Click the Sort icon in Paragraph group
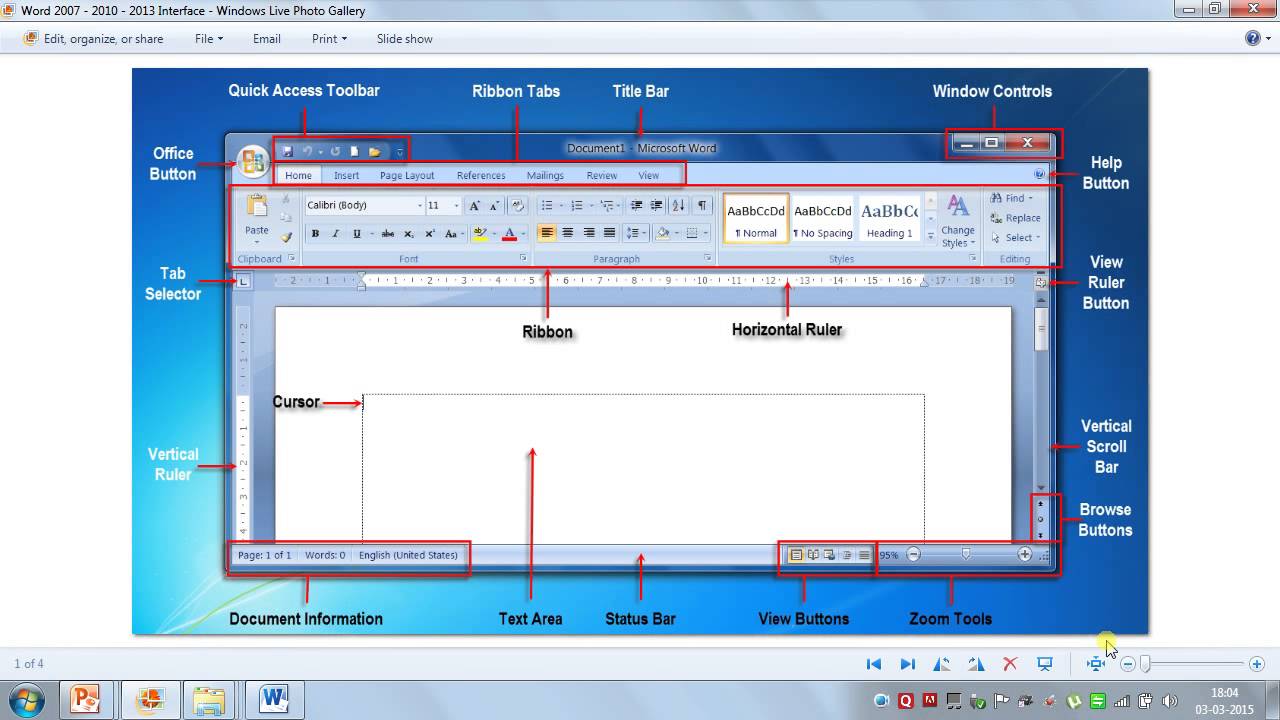1280x720 pixels. click(678, 205)
